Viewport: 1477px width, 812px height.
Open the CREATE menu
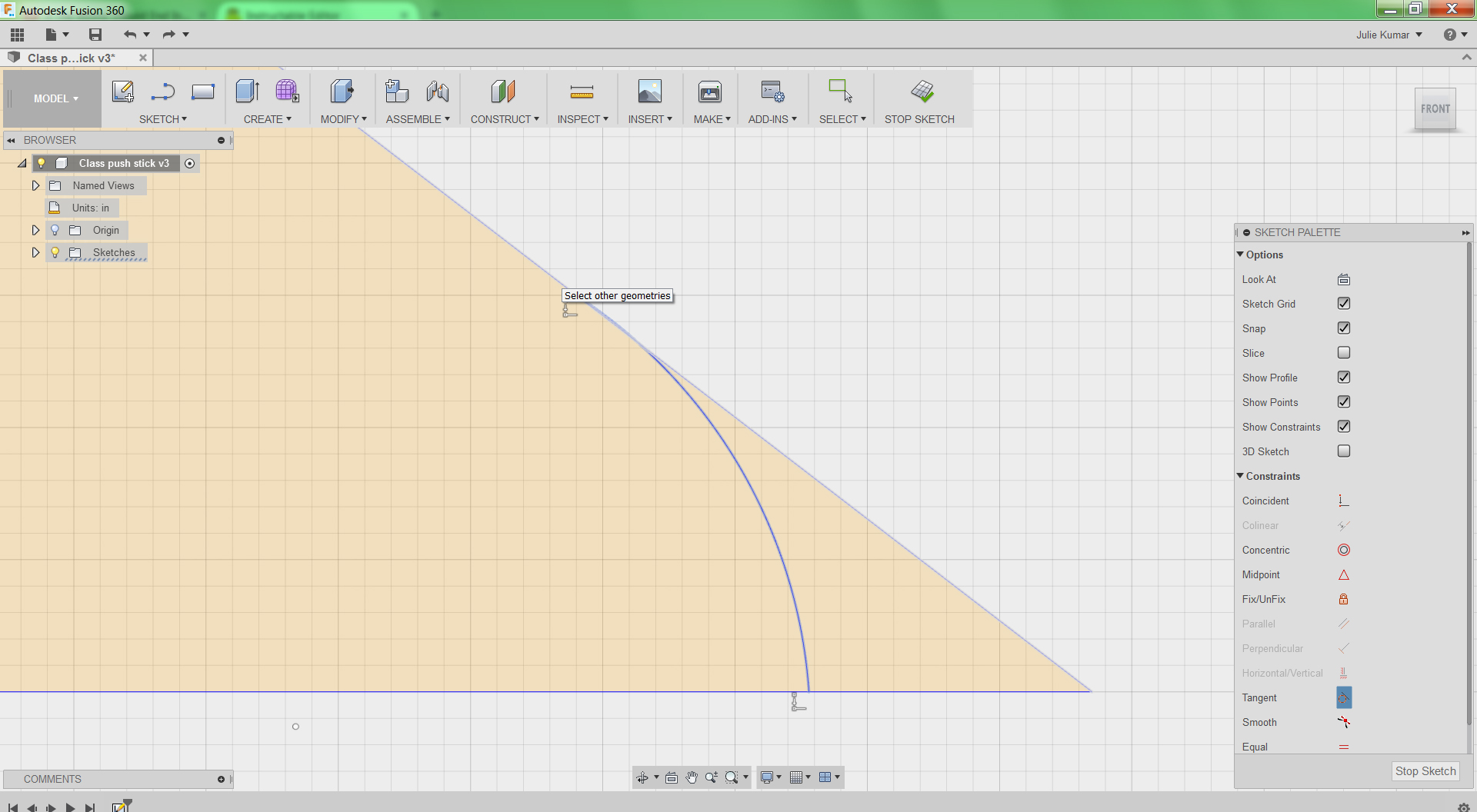coord(268,119)
